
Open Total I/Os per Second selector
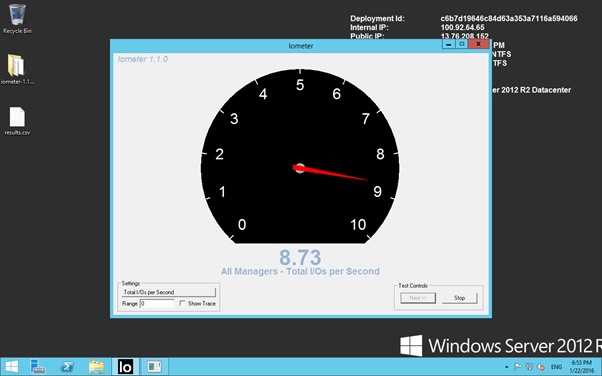tap(169, 292)
